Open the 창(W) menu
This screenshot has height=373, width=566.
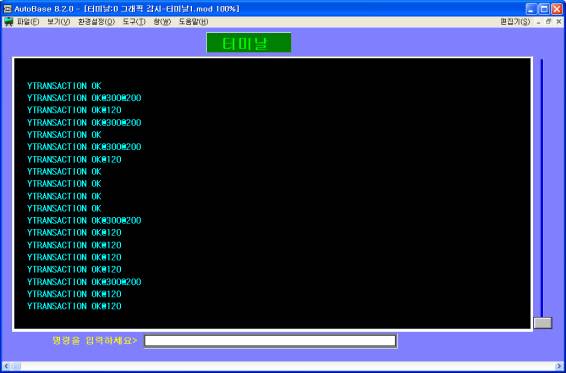[162, 22]
